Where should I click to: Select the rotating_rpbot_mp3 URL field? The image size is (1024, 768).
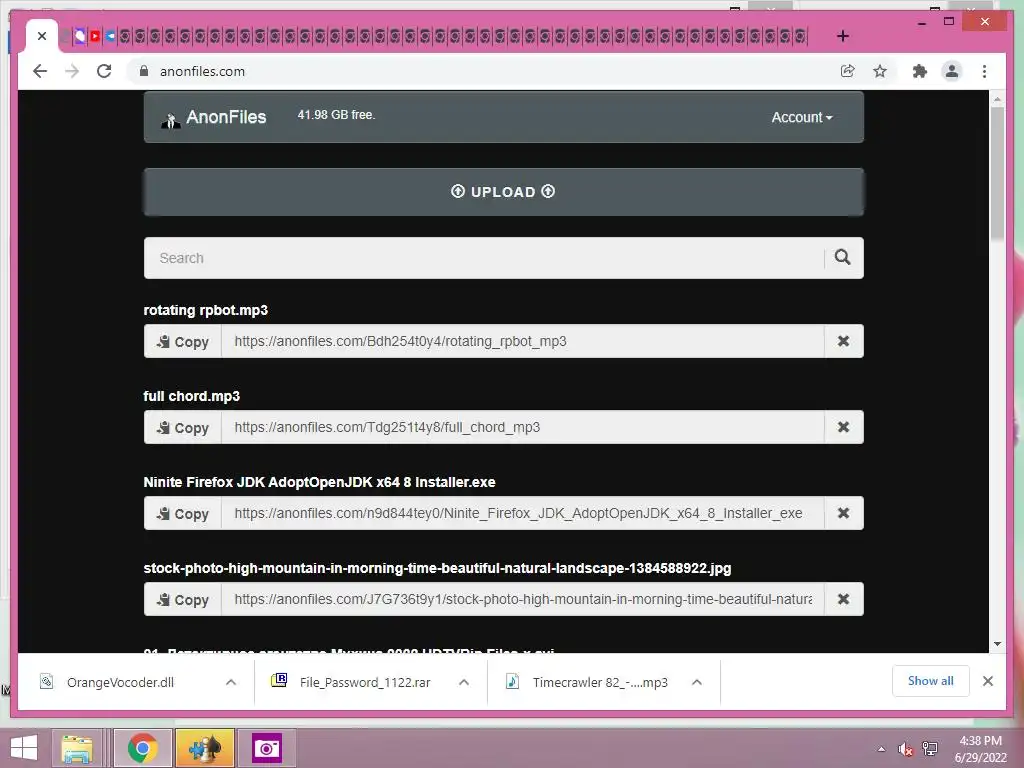pos(522,342)
